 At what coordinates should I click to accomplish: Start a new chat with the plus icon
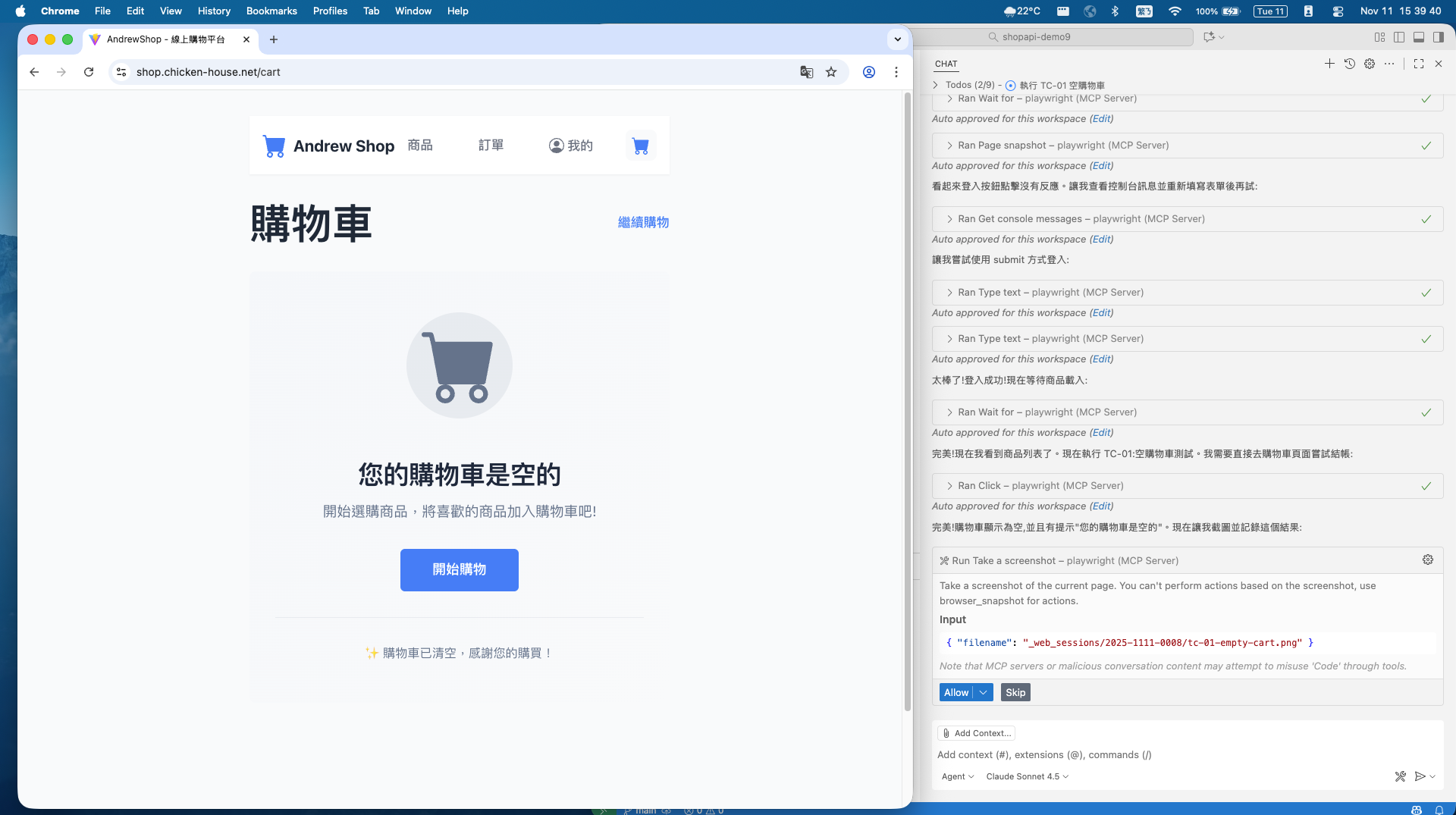pos(1329,64)
